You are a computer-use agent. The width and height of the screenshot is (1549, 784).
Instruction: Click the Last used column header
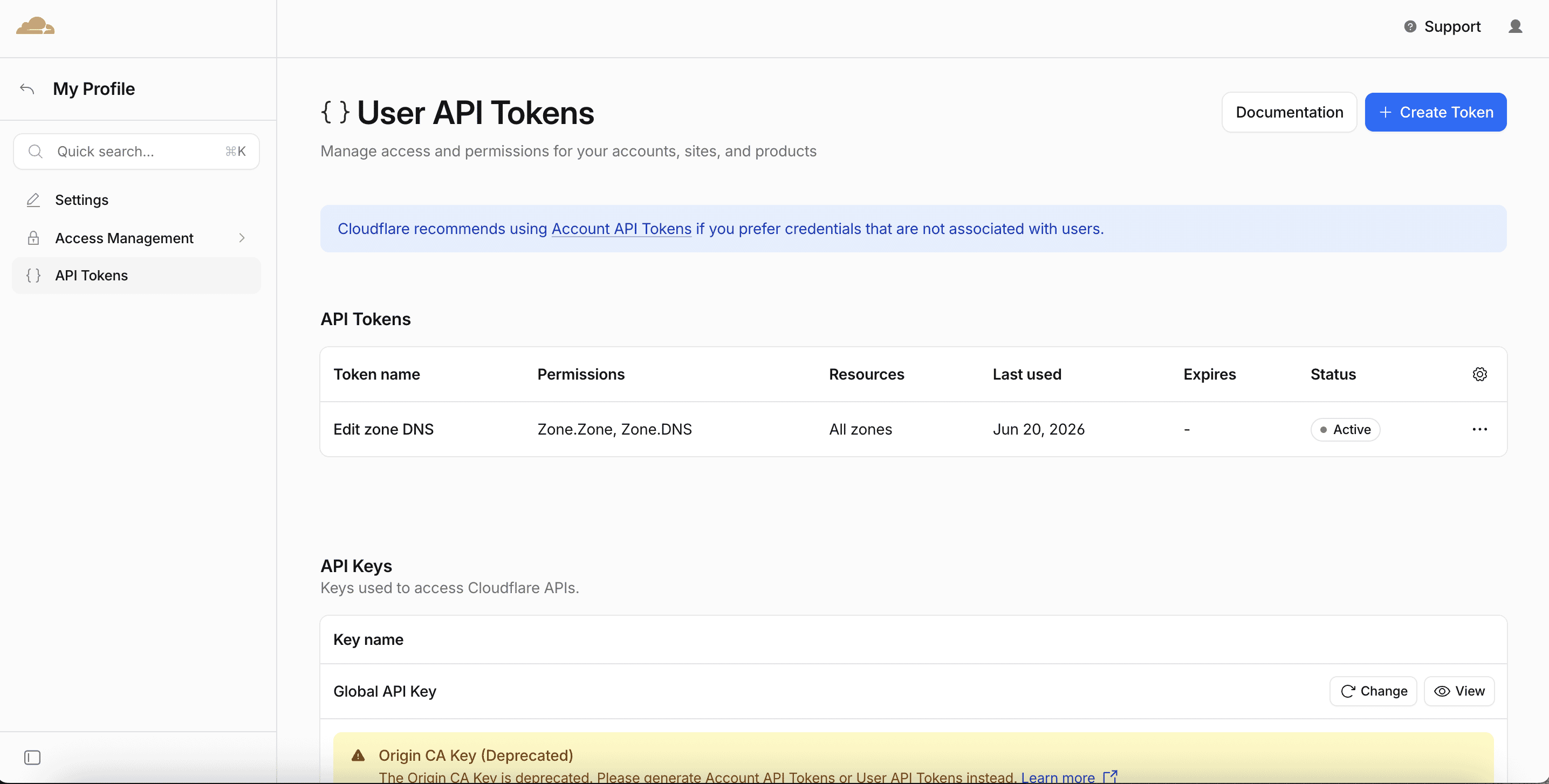coord(1027,374)
